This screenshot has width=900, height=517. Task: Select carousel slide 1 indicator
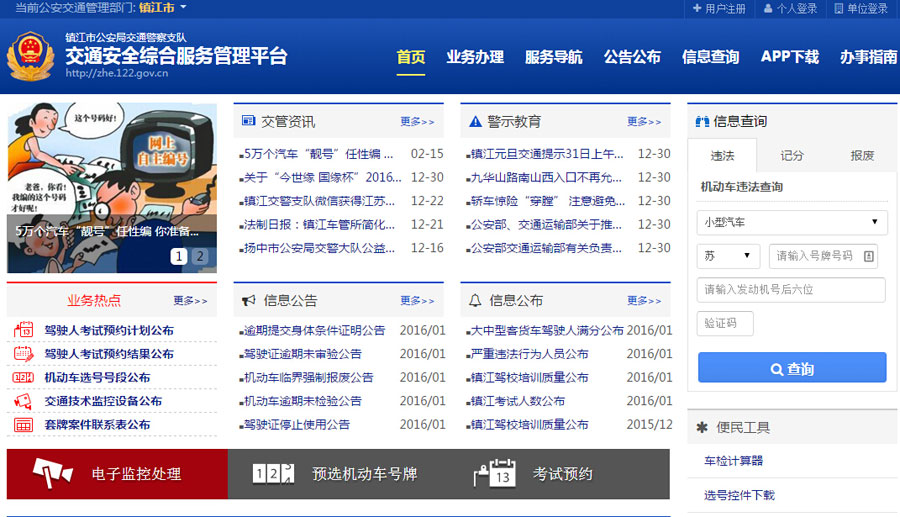pos(179,257)
